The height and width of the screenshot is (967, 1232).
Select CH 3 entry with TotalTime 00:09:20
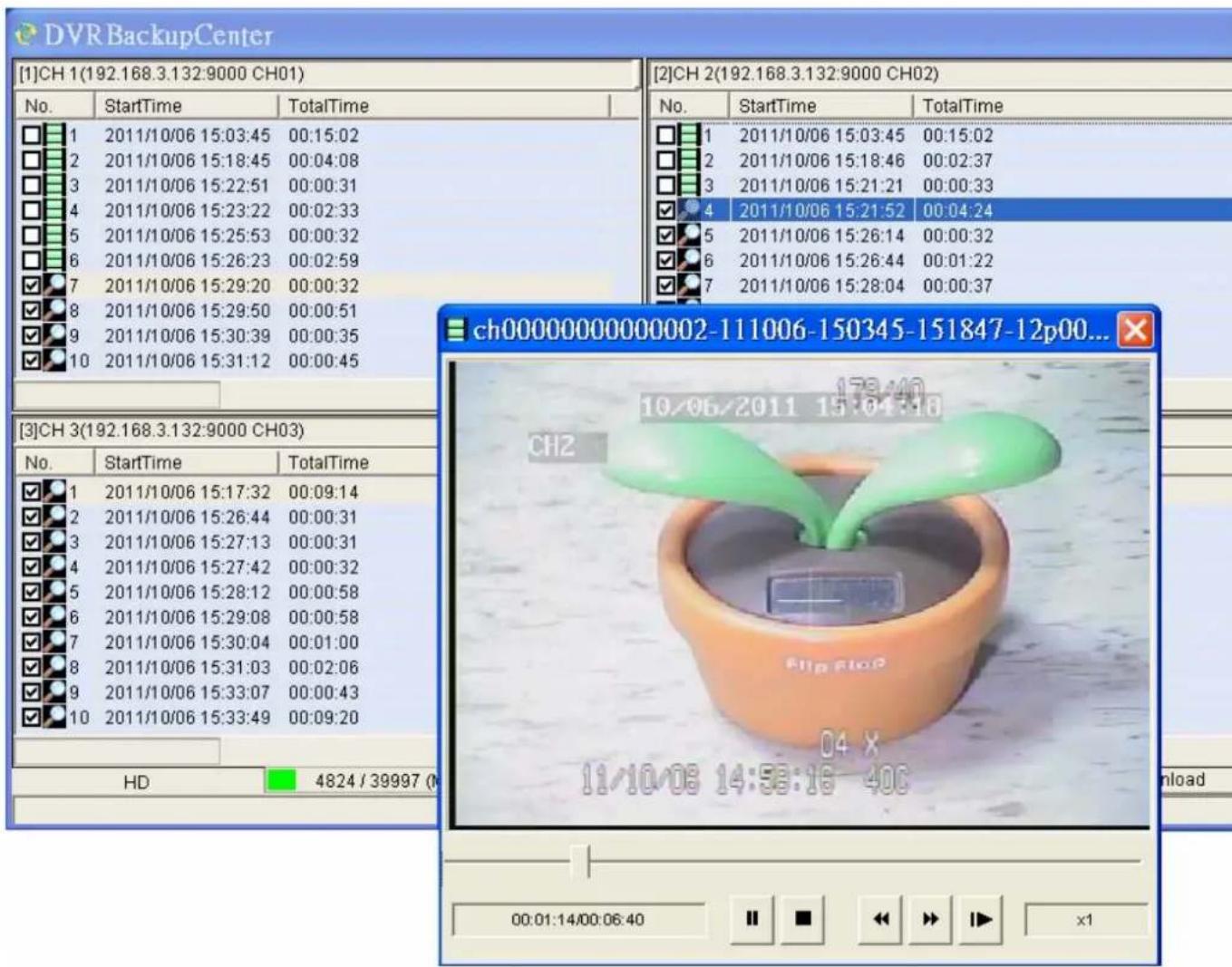click(x=227, y=717)
